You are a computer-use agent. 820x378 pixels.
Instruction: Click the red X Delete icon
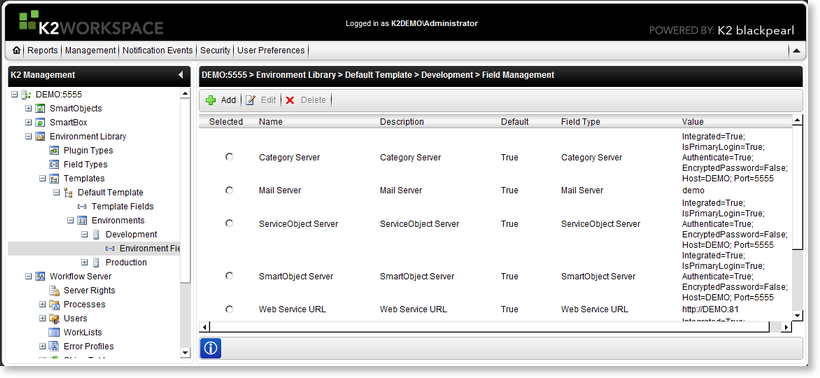point(290,100)
